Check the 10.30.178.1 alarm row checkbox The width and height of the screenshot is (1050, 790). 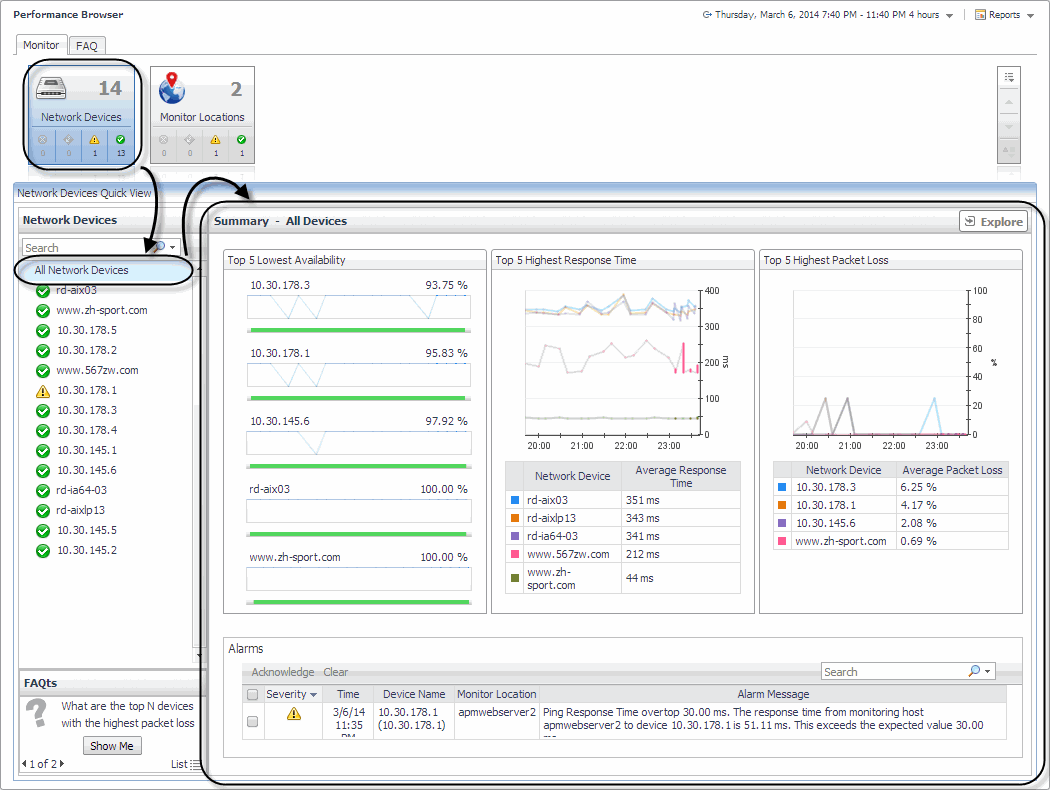[253, 721]
